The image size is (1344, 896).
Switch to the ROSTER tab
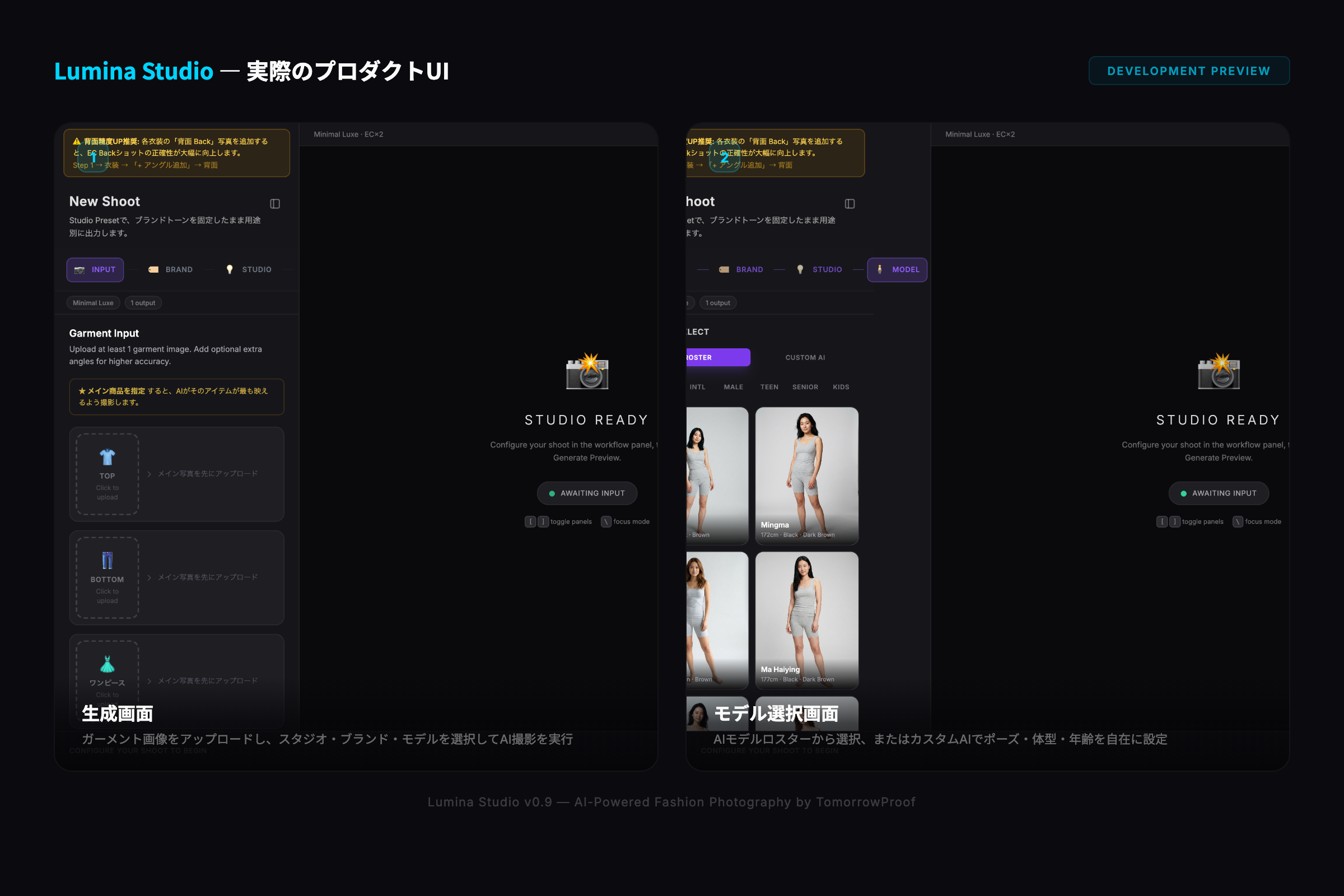pos(718,357)
